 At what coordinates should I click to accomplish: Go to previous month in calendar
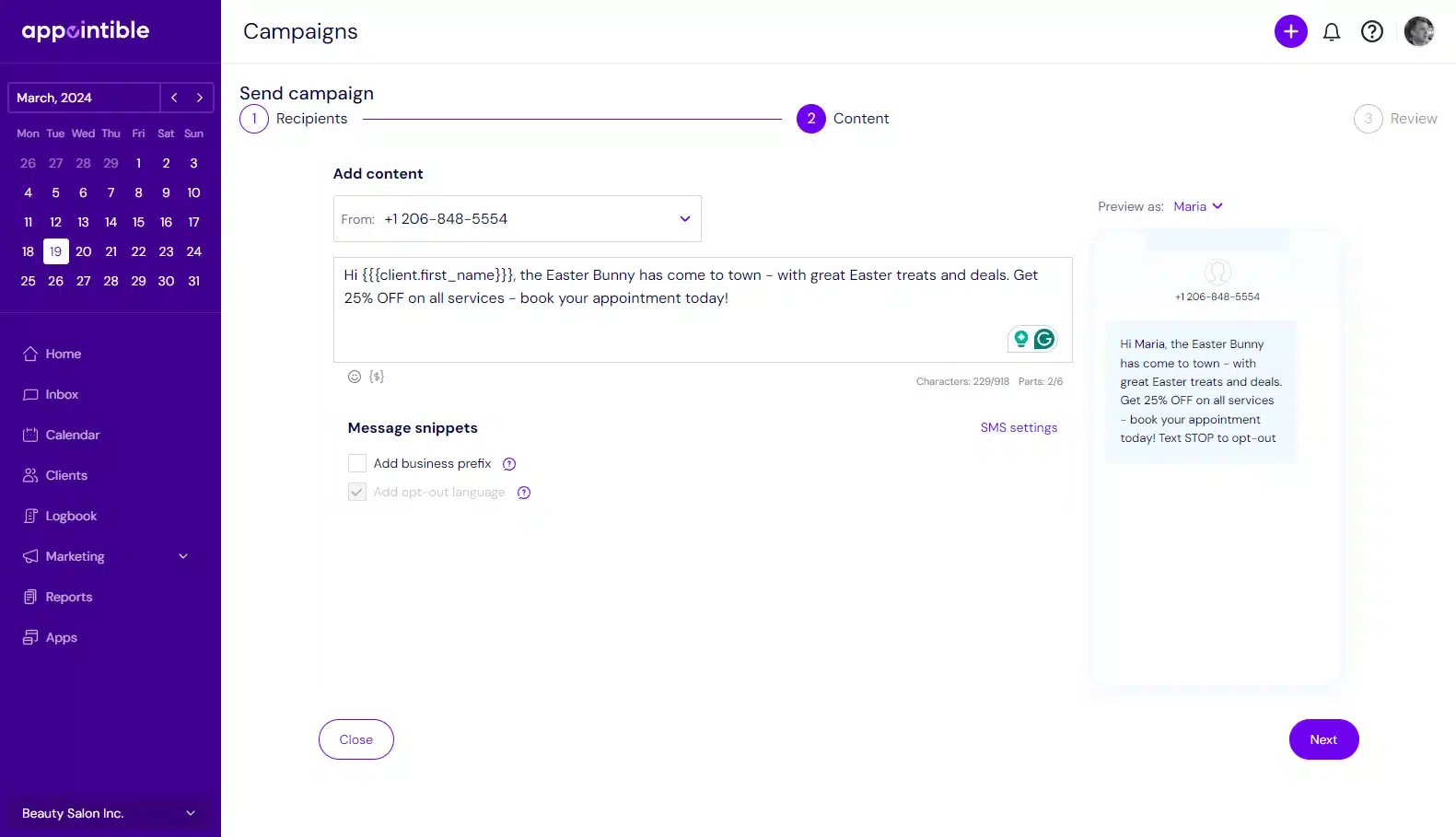click(174, 98)
